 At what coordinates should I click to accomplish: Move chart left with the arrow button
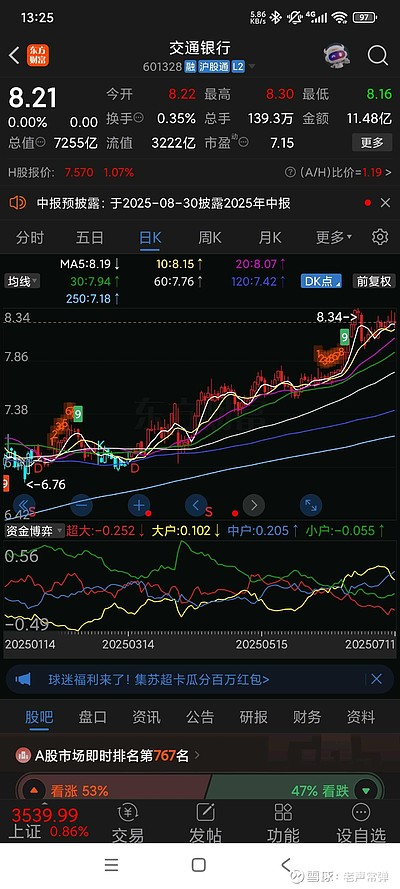[x=197, y=504]
